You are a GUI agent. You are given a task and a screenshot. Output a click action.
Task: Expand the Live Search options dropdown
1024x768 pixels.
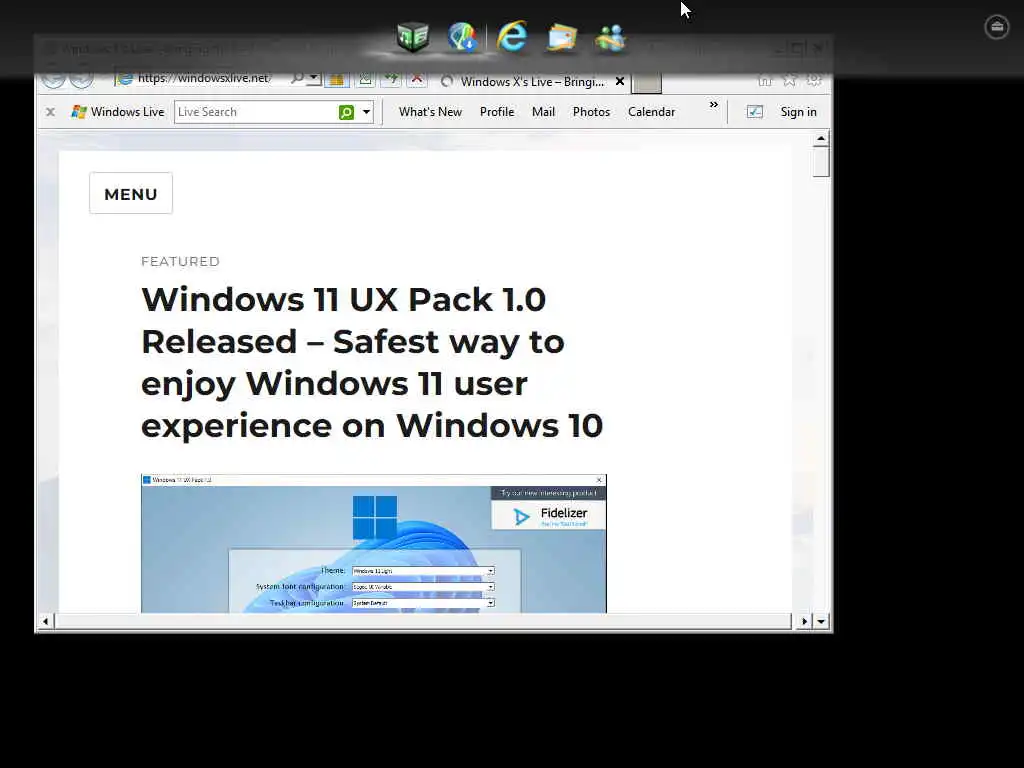pos(366,112)
